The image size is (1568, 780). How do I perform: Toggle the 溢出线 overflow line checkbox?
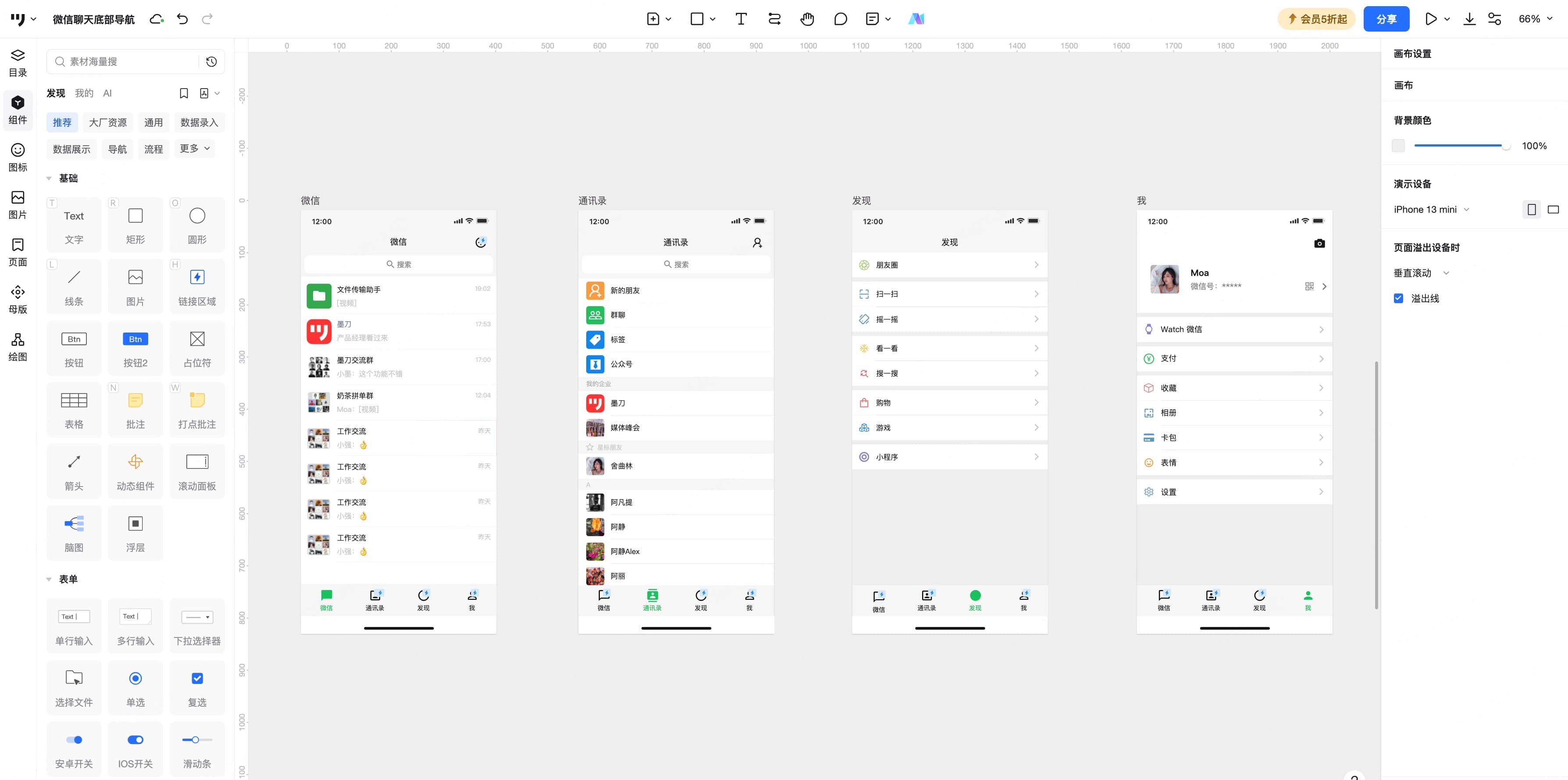click(1398, 298)
